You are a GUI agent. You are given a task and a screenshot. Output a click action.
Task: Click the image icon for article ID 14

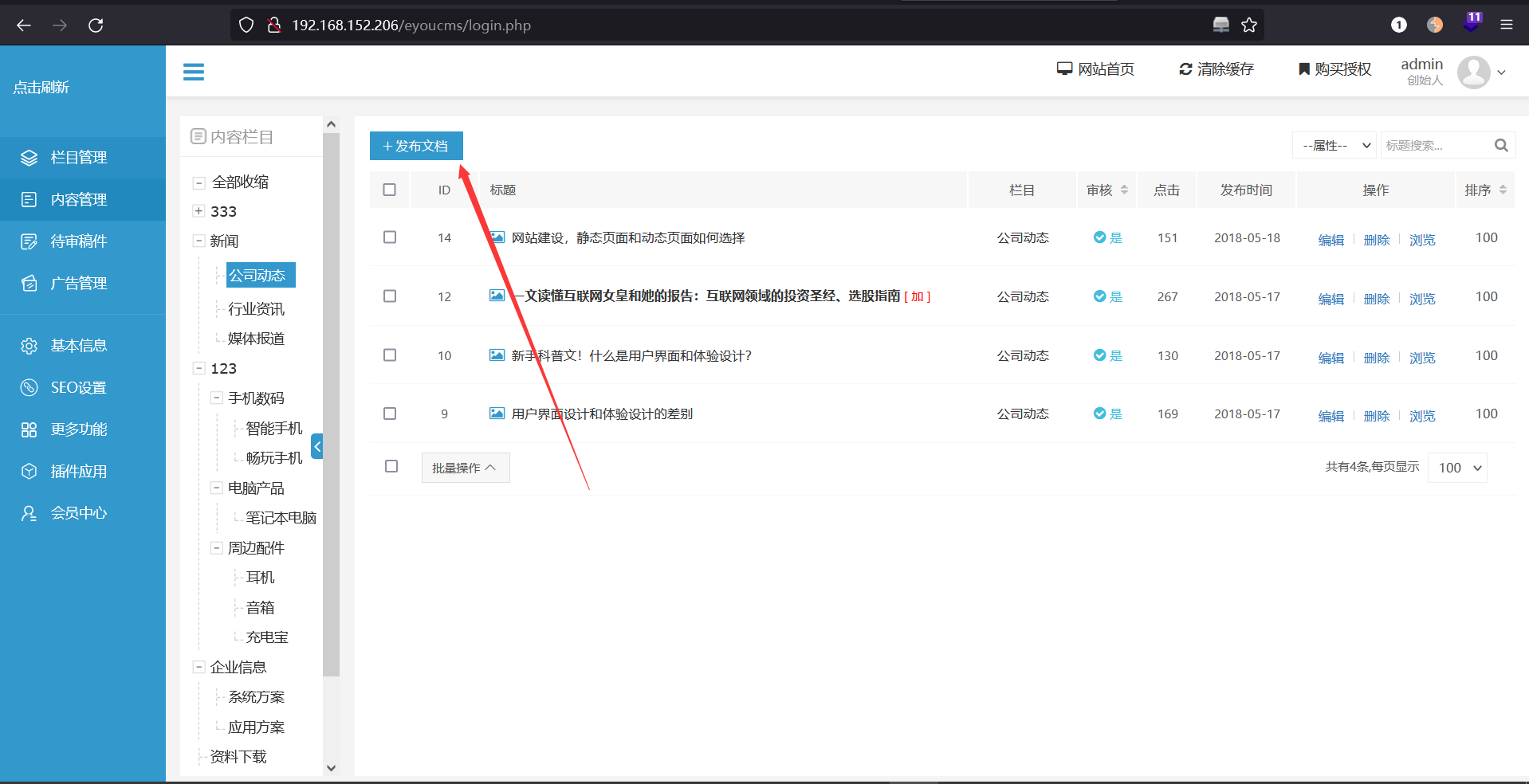[497, 237]
